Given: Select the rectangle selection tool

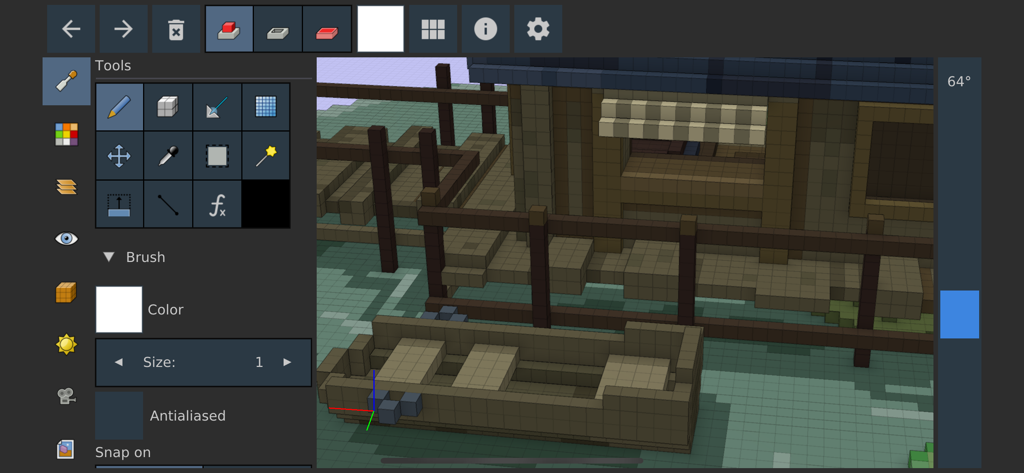Looking at the screenshot, I should pyautogui.click(x=217, y=155).
